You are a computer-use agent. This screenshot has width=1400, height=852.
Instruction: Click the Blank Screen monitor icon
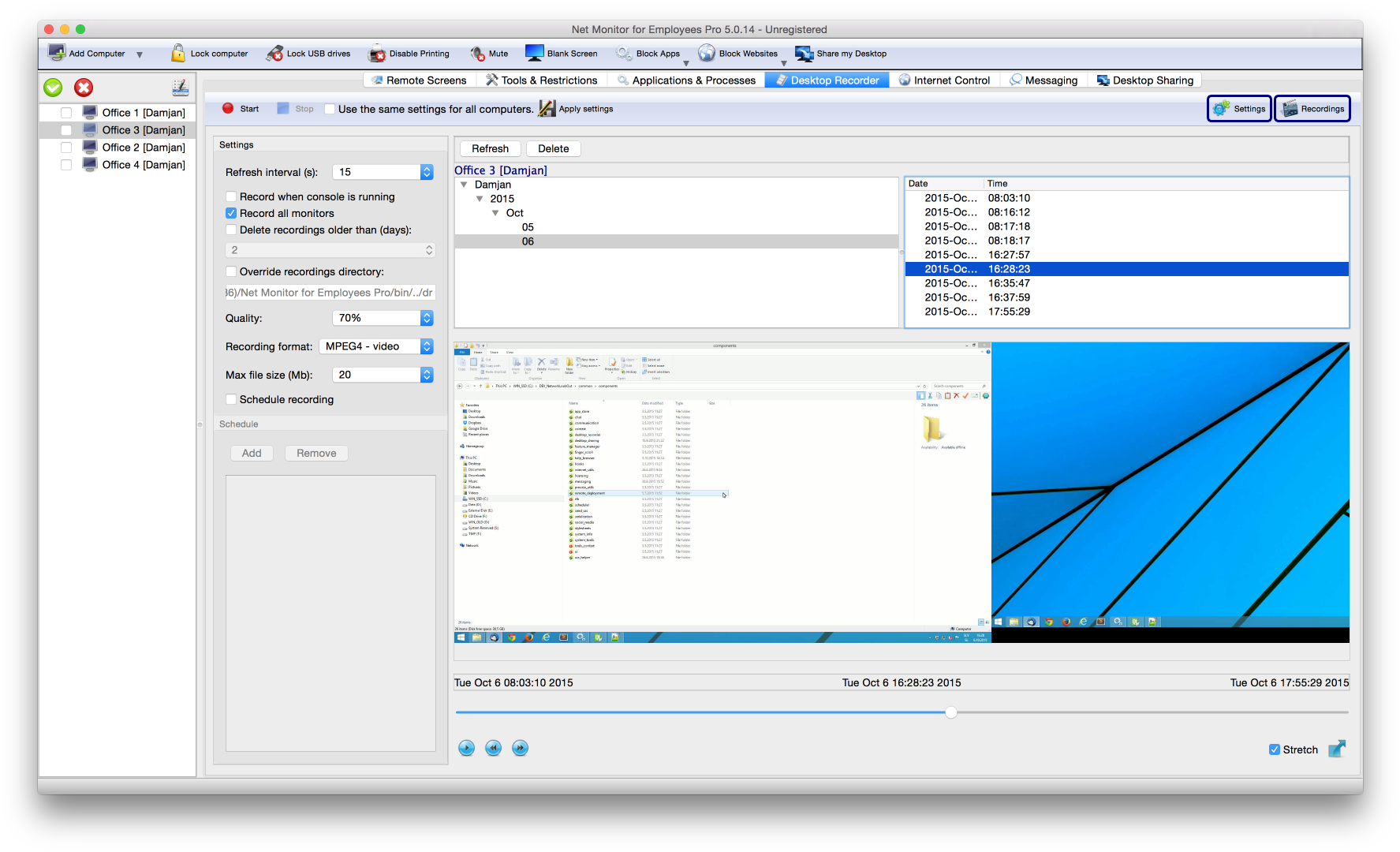tap(535, 54)
